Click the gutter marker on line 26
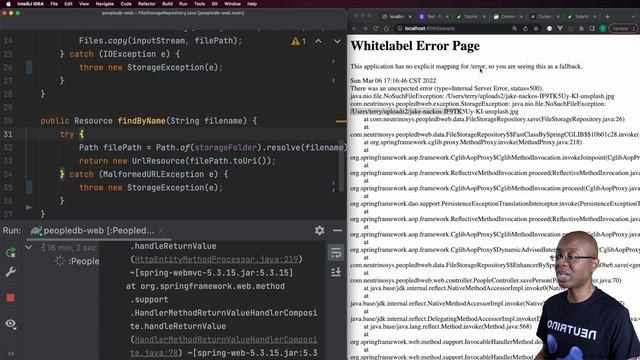The image size is (640, 360). coord(29,67)
